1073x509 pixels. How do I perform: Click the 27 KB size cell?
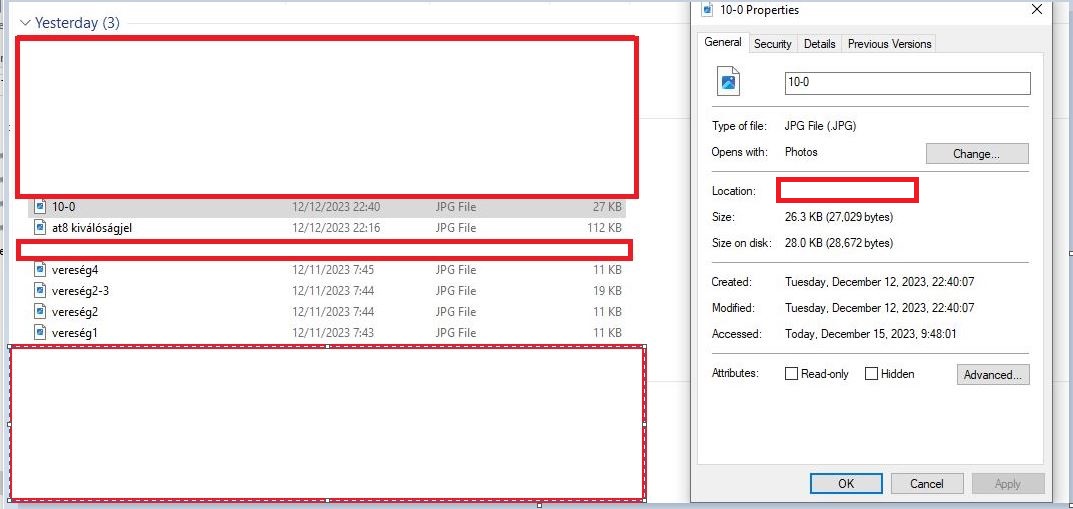[x=607, y=206]
